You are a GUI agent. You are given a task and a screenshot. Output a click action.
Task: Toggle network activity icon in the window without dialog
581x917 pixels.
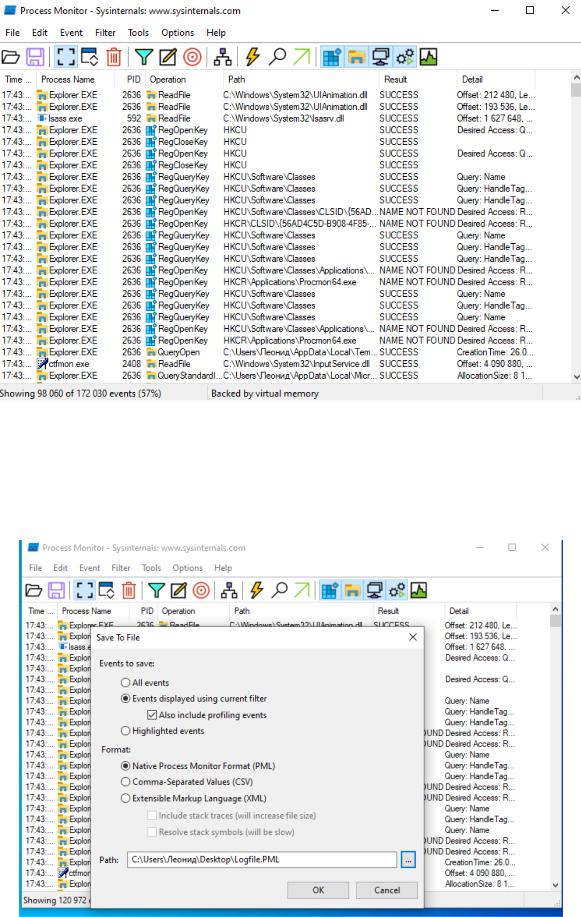click(x=380, y=57)
